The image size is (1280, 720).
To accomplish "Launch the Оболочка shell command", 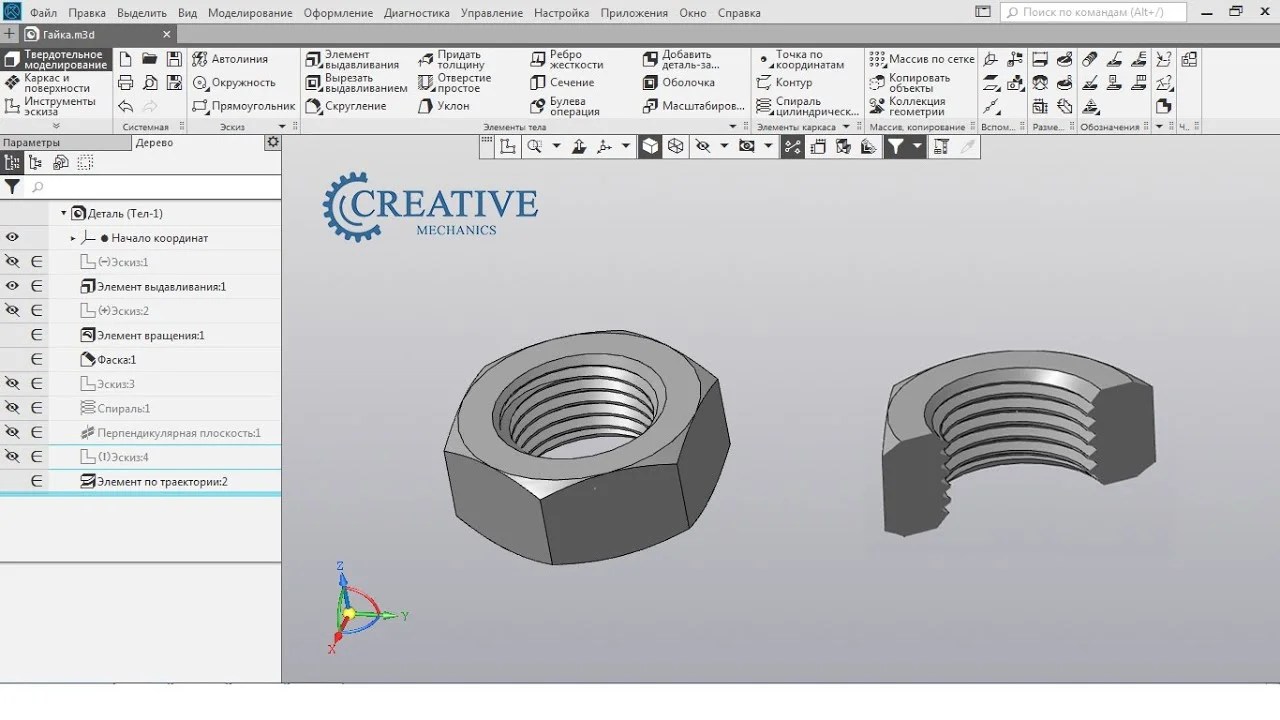I will pos(679,83).
